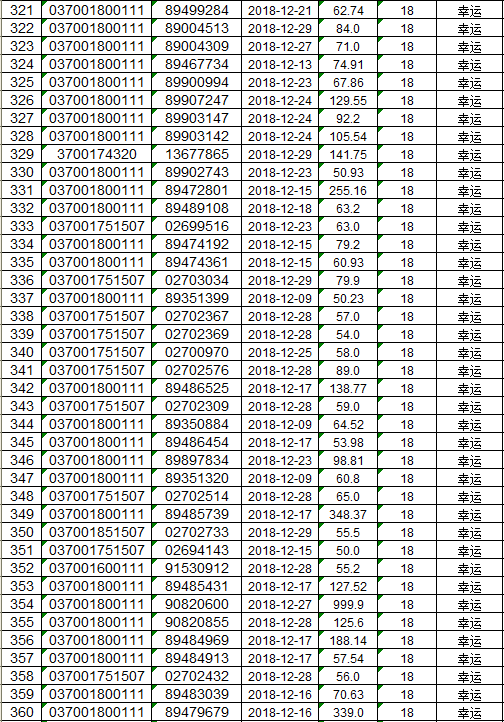Viewport: 504px width, 722px height.
Task: Click invoice number 91530912 cell
Action: (x=197, y=568)
